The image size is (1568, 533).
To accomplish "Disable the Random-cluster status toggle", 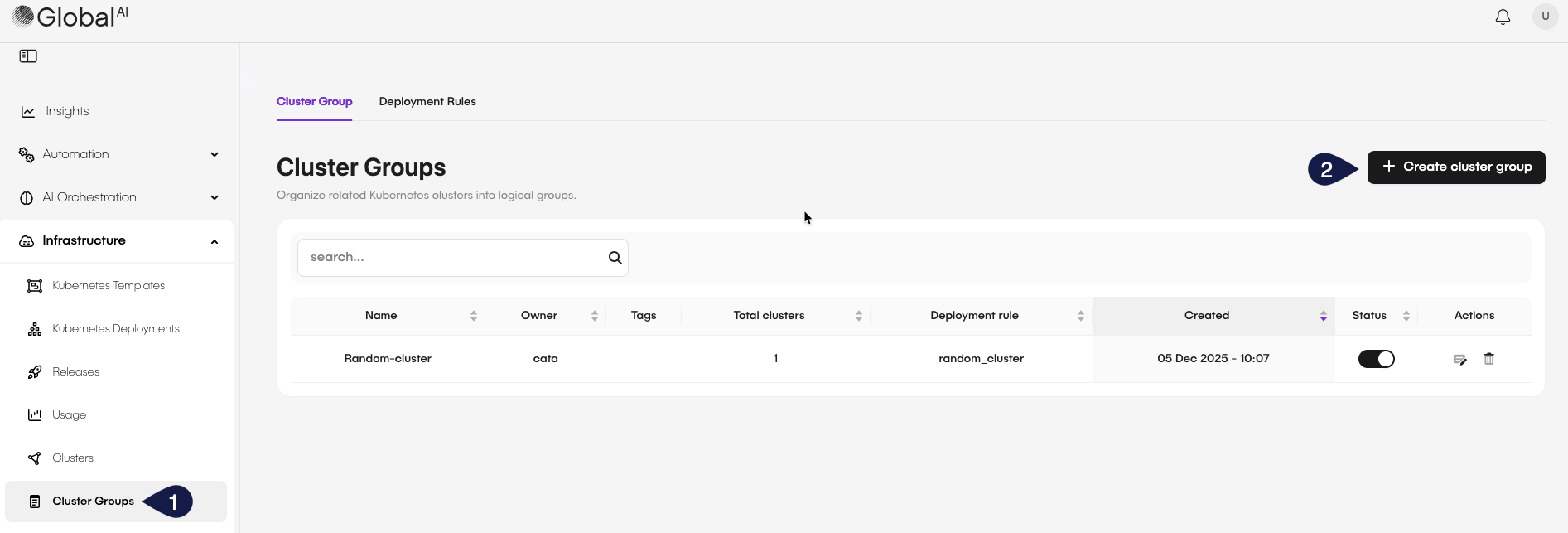I will (x=1376, y=359).
